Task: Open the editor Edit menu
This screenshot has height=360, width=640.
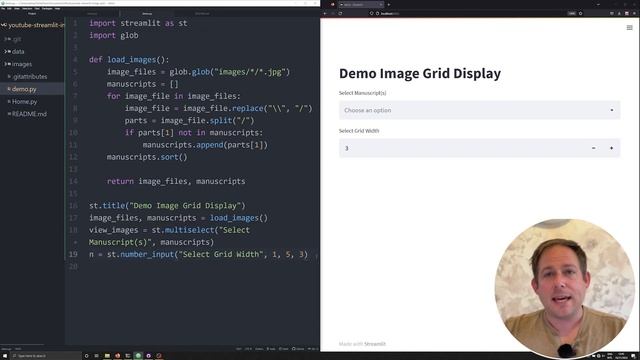Action: pyautogui.click(x=9, y=9)
